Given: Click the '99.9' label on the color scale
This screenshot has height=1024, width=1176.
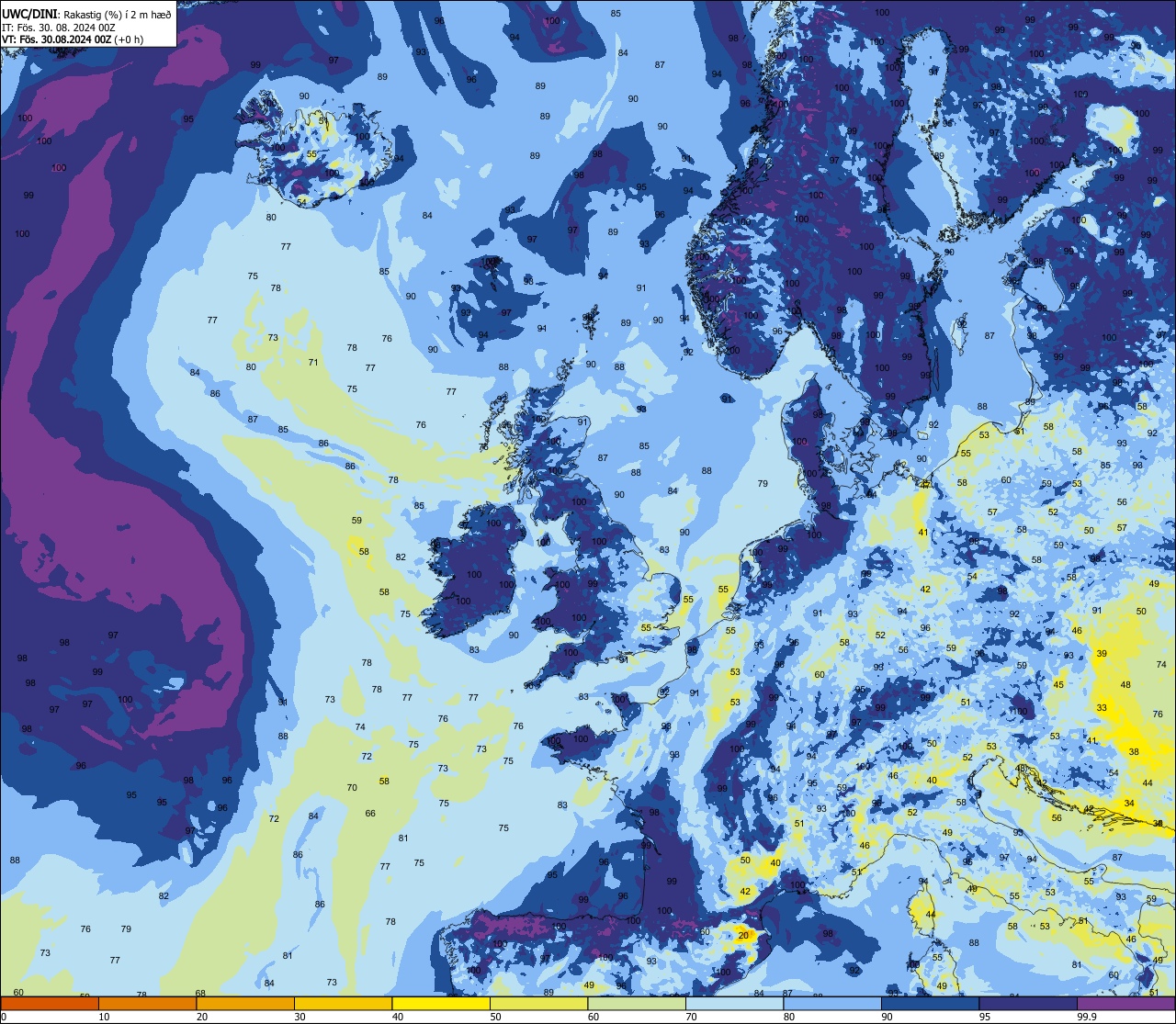Looking at the screenshot, I should pyautogui.click(x=1087, y=1017).
